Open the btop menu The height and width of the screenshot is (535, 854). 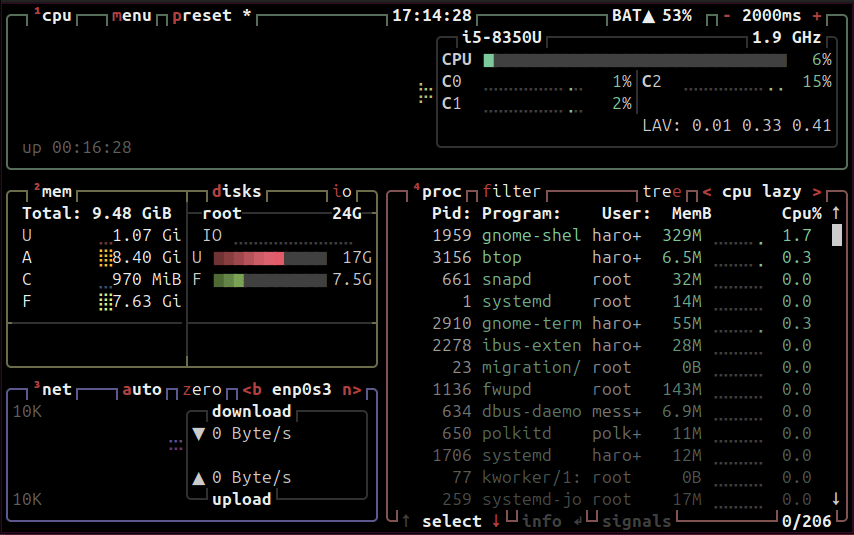point(131,16)
